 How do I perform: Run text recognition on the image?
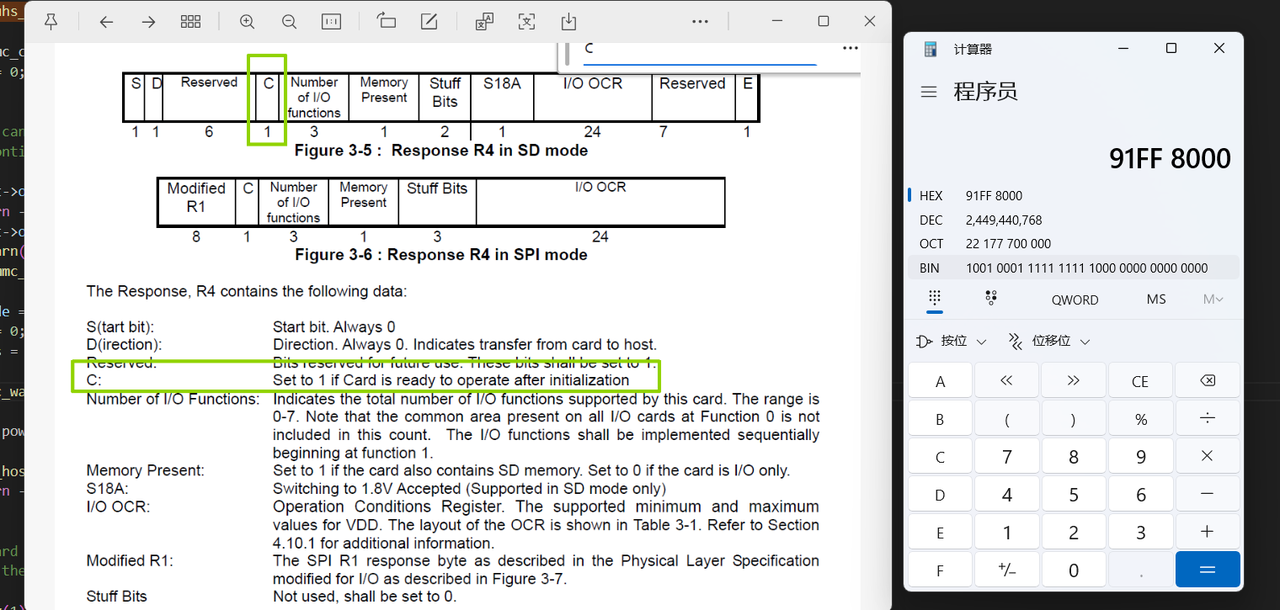pyautogui.click(x=527, y=22)
